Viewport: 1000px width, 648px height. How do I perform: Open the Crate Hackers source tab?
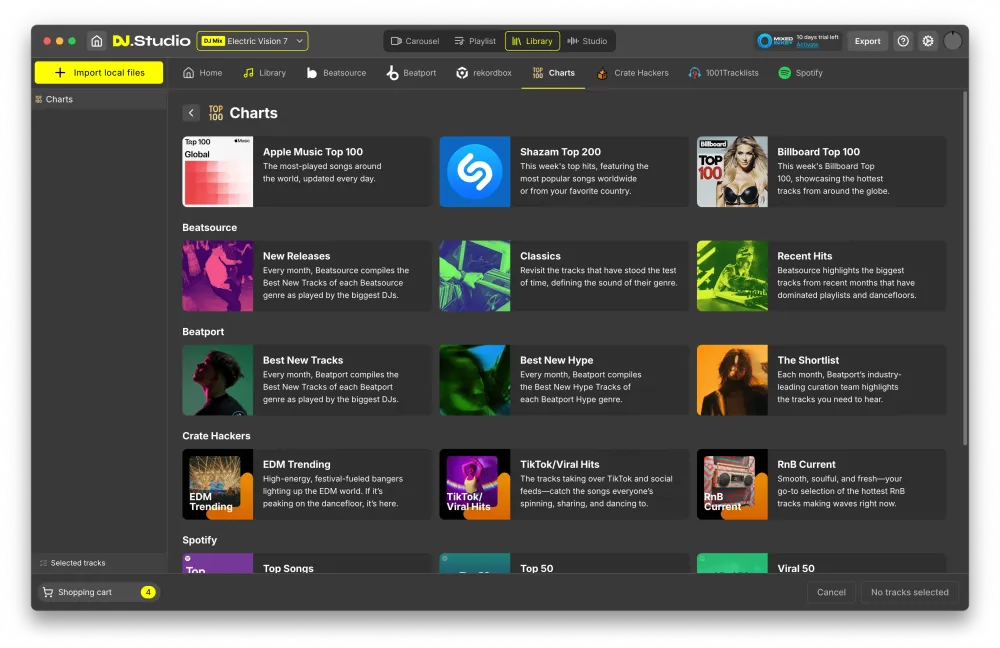coord(633,73)
